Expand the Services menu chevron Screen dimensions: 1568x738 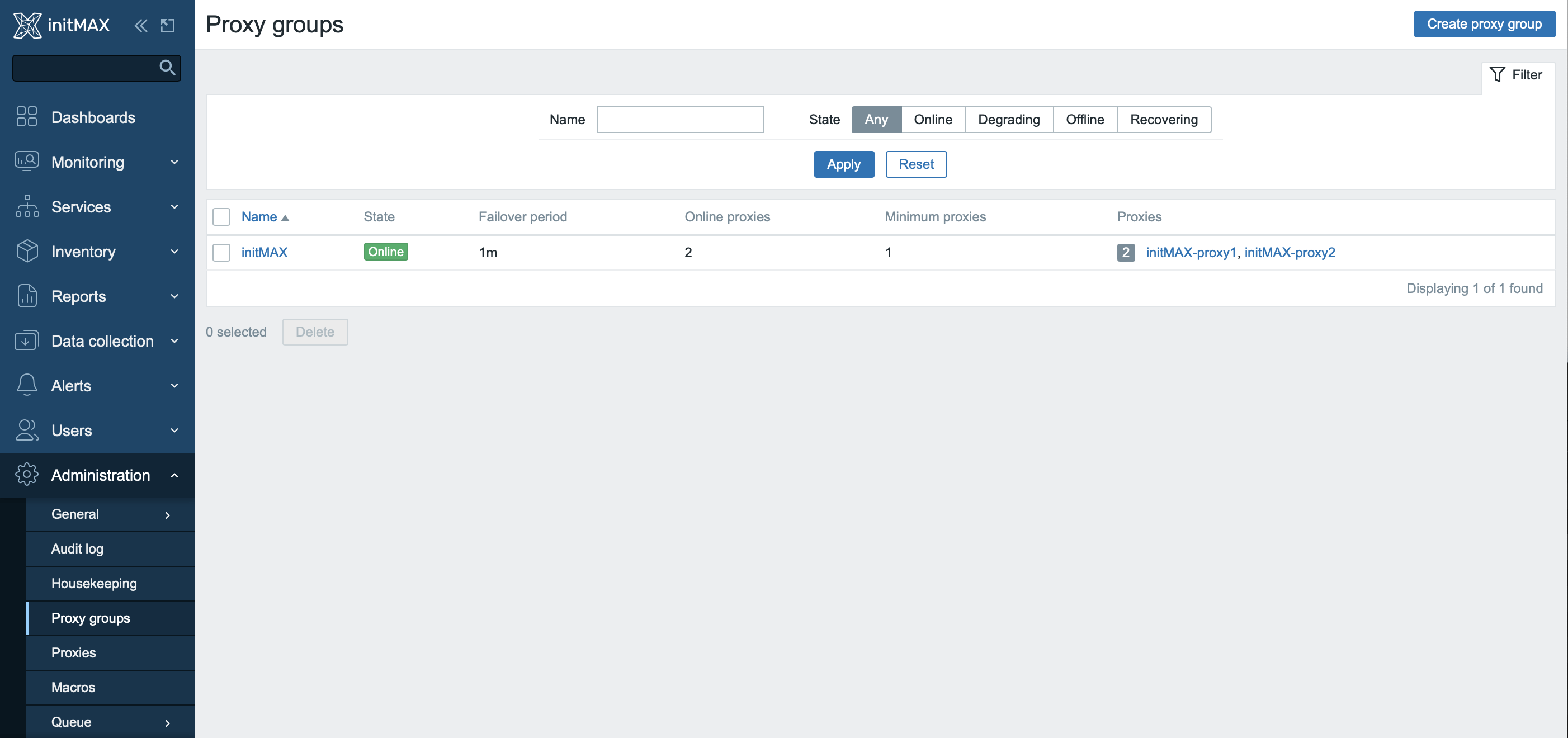coord(174,207)
